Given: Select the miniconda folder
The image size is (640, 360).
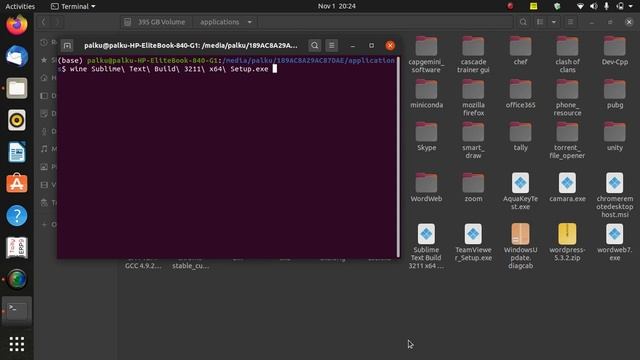Looking at the screenshot, I should point(426,93).
